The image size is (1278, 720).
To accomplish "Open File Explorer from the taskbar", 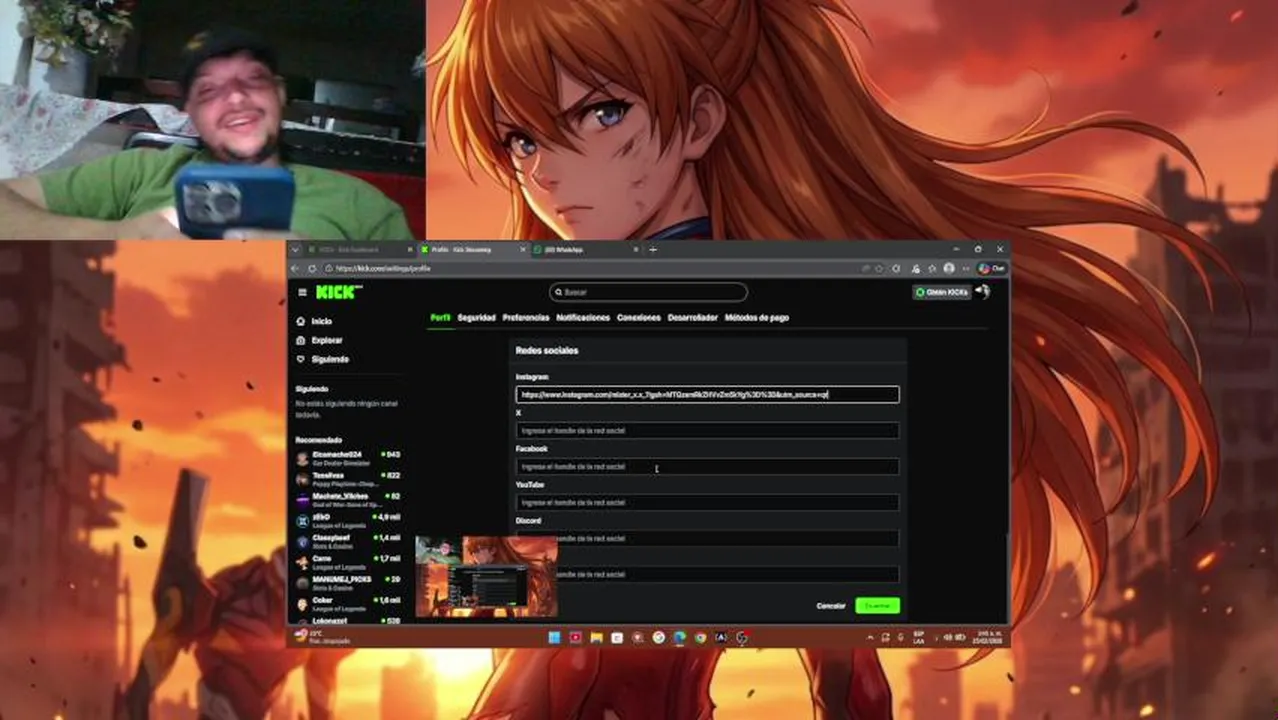I will click(596, 637).
